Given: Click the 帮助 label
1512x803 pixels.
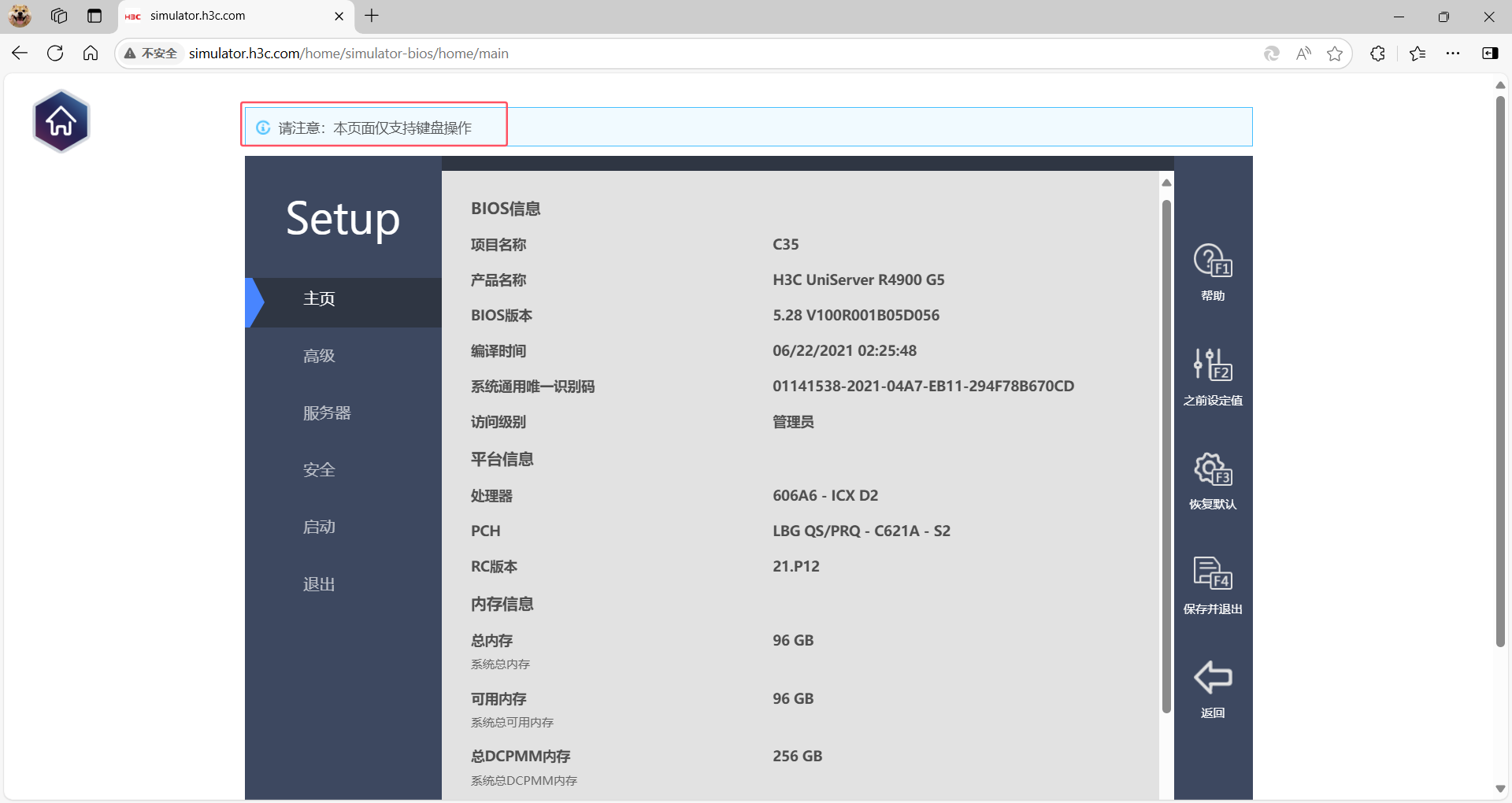Looking at the screenshot, I should pos(1213,296).
